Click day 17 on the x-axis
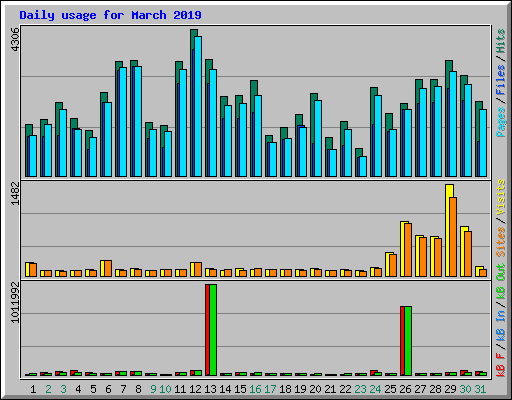Viewport: 512px width, 400px height. 270,389
